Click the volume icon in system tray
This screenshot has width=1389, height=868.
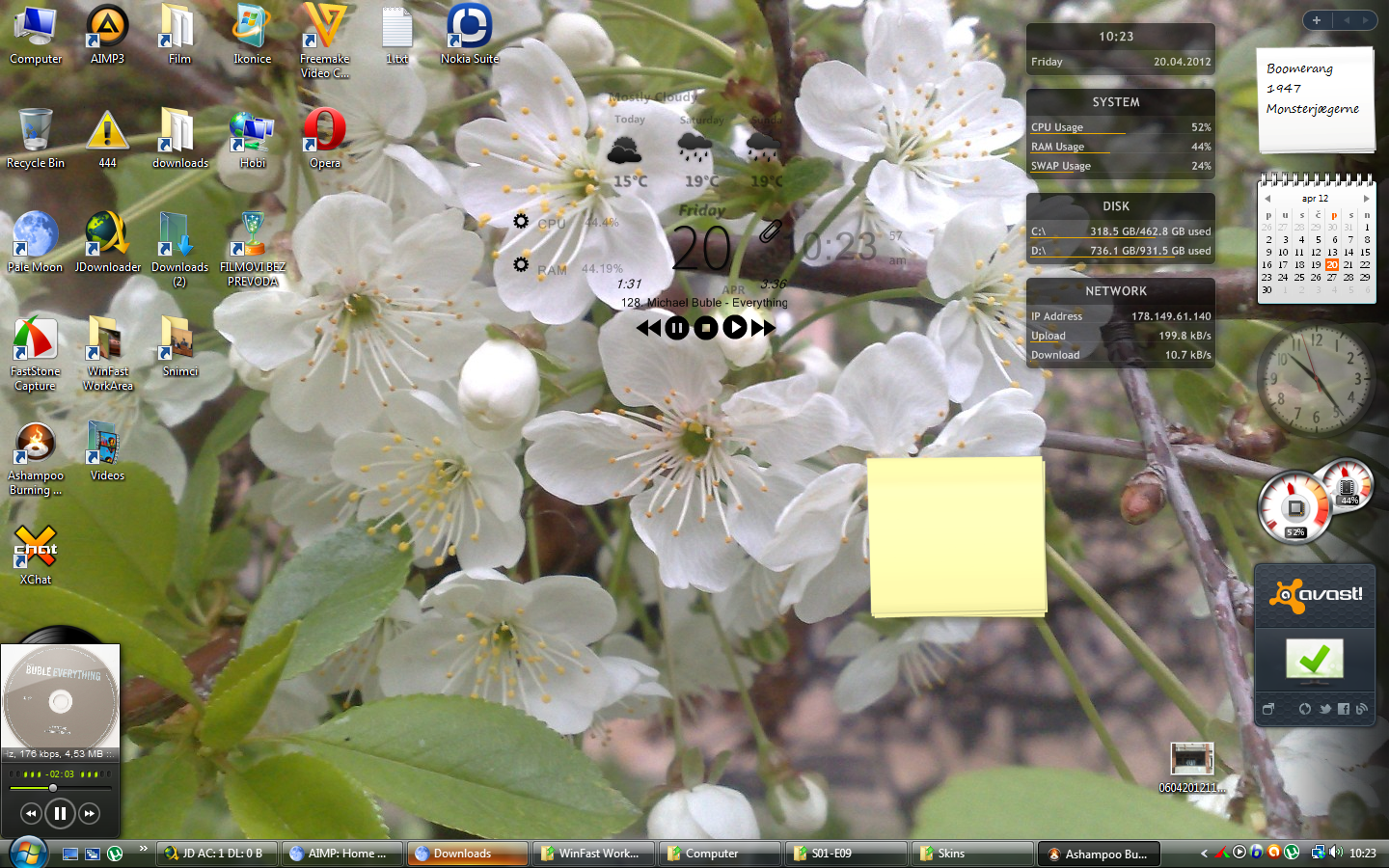coord(1336,853)
